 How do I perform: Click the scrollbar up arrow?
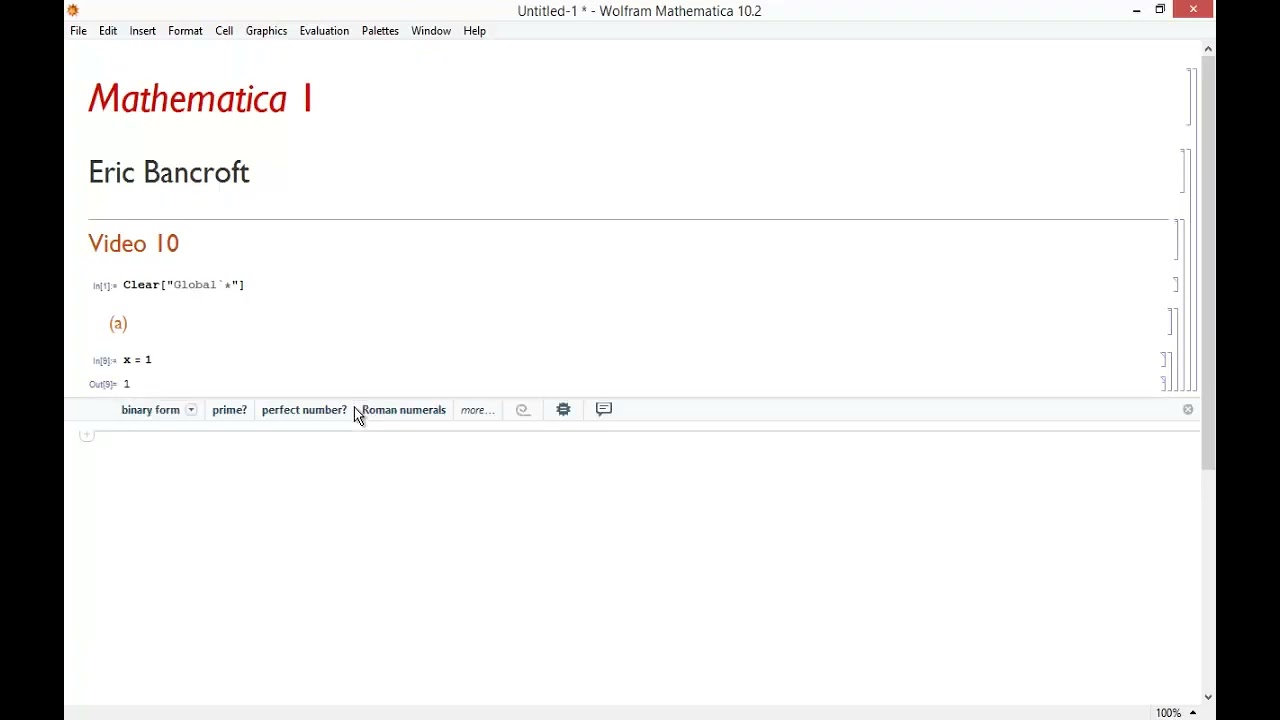click(1208, 49)
